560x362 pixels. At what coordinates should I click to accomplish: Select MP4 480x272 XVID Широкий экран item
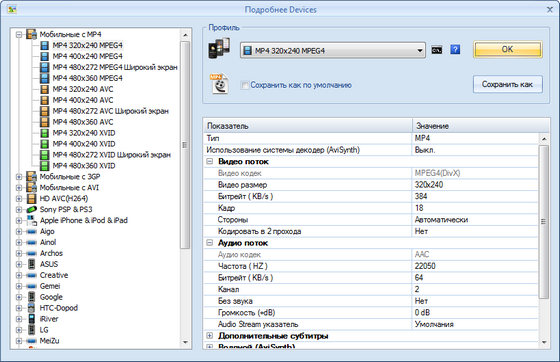tap(111, 155)
